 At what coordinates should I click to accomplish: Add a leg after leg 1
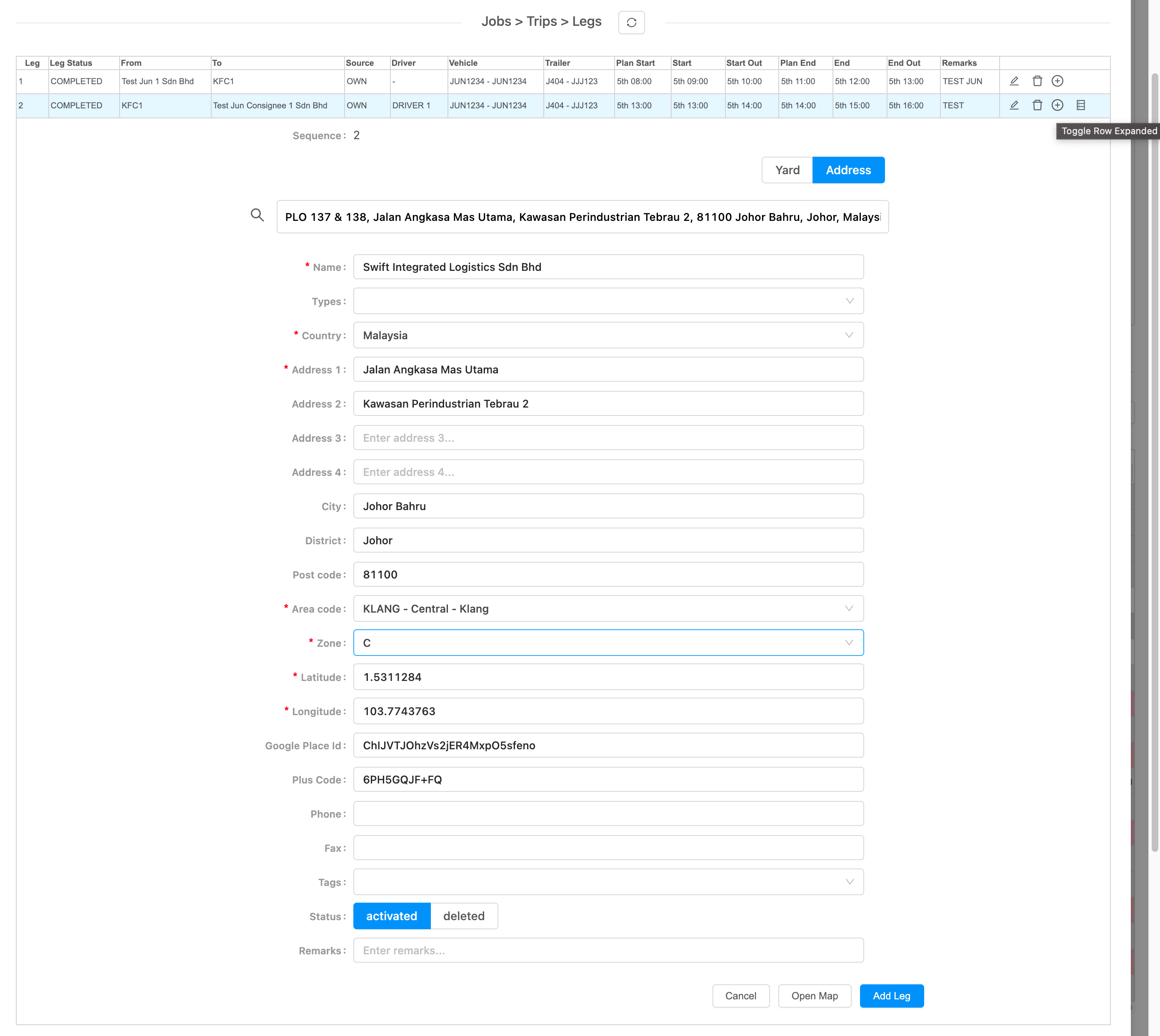click(x=1057, y=81)
